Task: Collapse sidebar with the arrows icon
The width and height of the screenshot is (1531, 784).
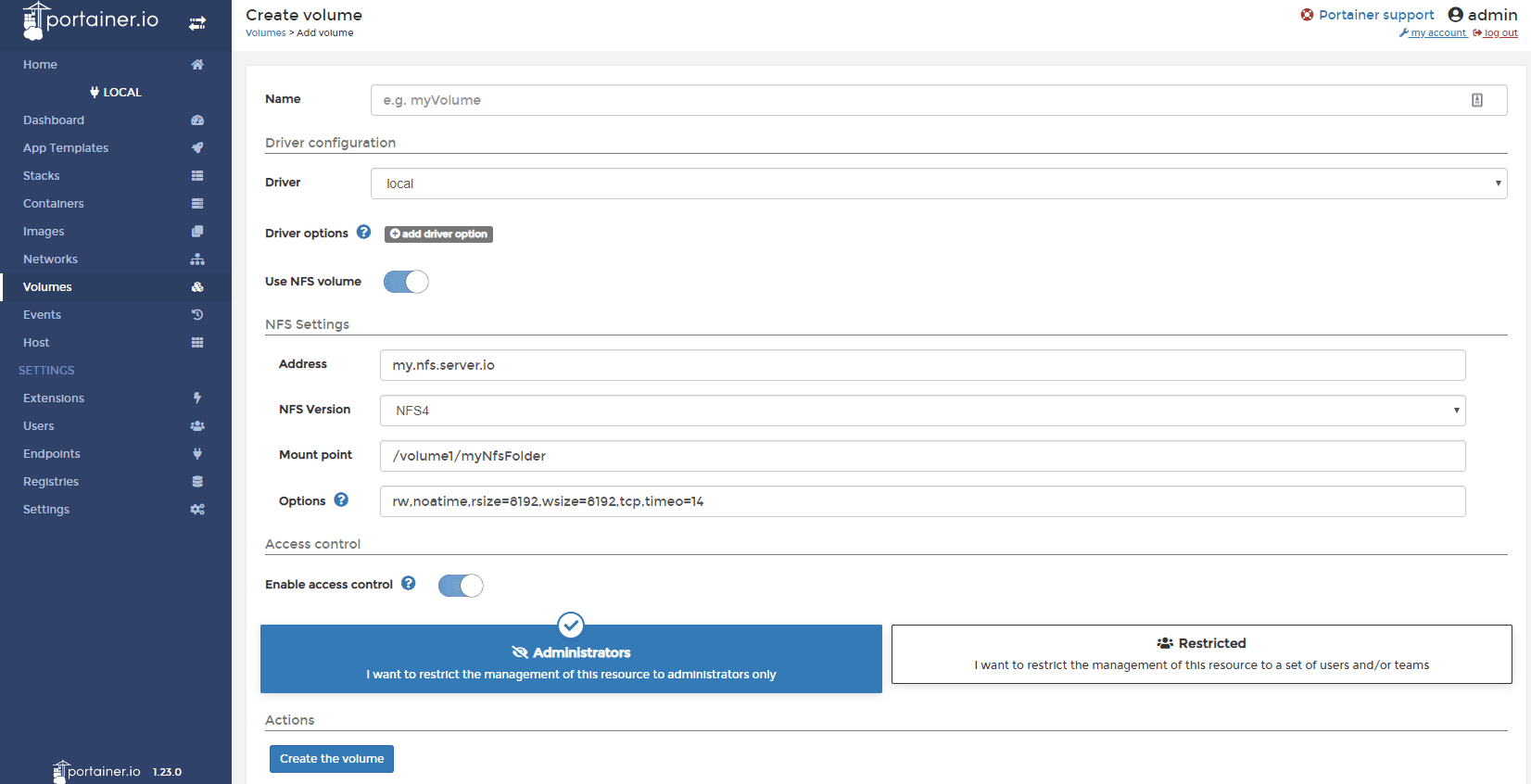Action: [197, 23]
